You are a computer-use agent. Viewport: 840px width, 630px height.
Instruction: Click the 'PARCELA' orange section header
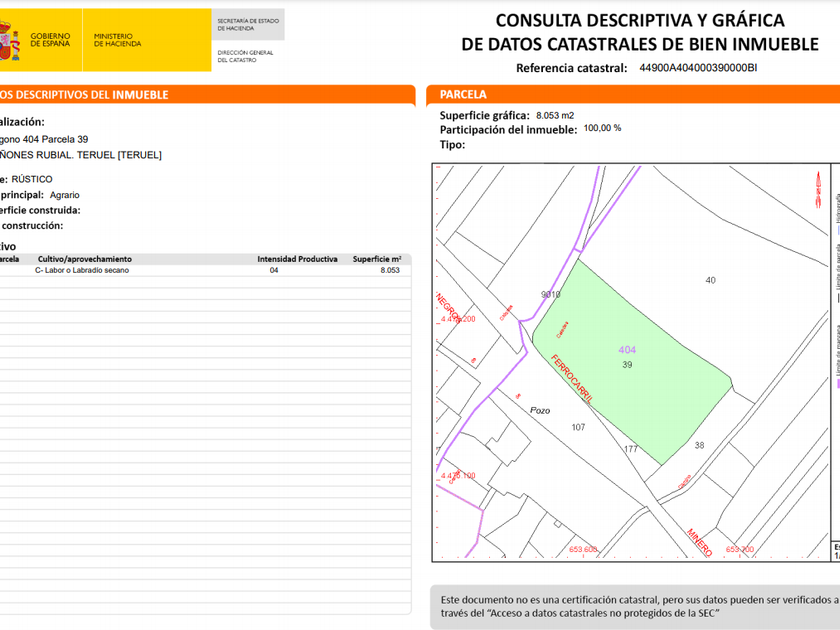coord(463,95)
